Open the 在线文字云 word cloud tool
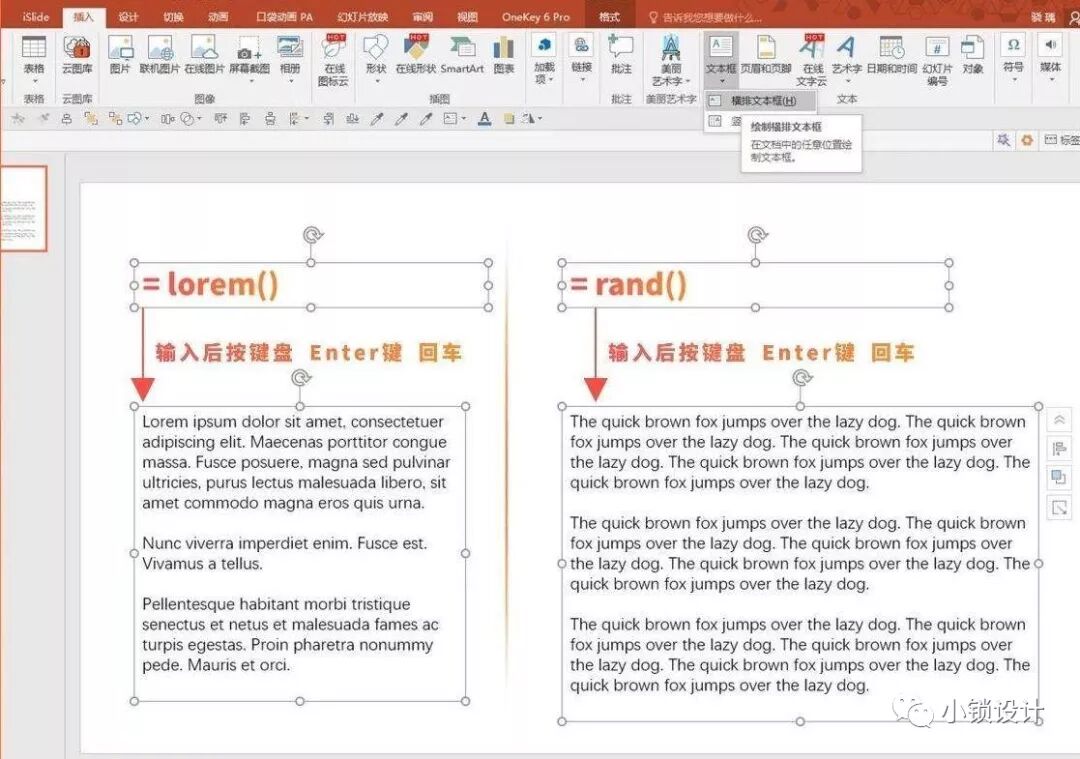 click(x=812, y=61)
